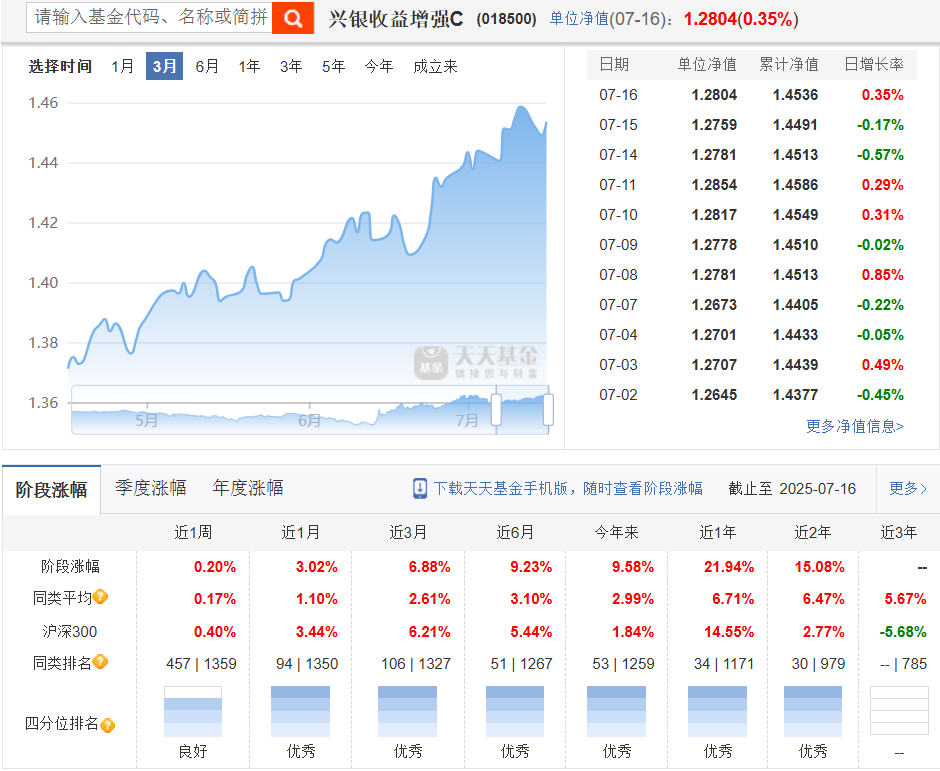Select the 6月 time range
The image size is (940, 771).
pyautogui.click(x=207, y=66)
